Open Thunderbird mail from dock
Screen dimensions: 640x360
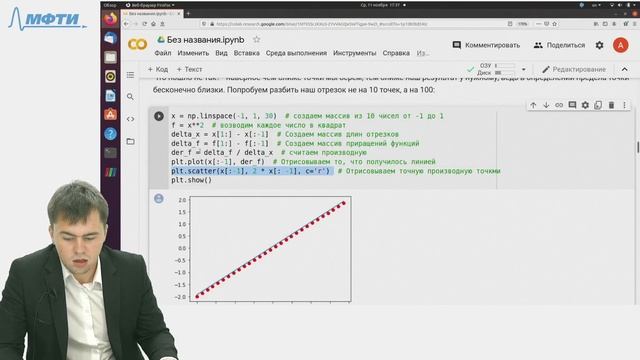110,38
